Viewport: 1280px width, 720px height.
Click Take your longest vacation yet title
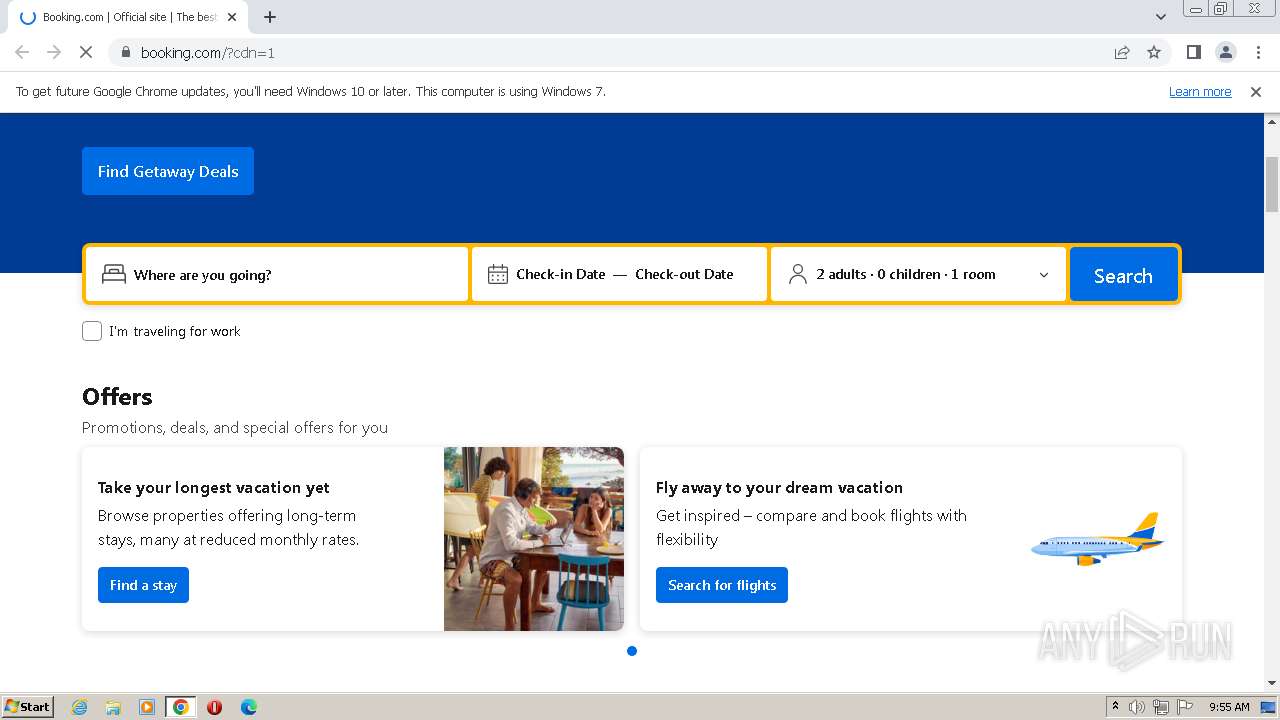(214, 487)
